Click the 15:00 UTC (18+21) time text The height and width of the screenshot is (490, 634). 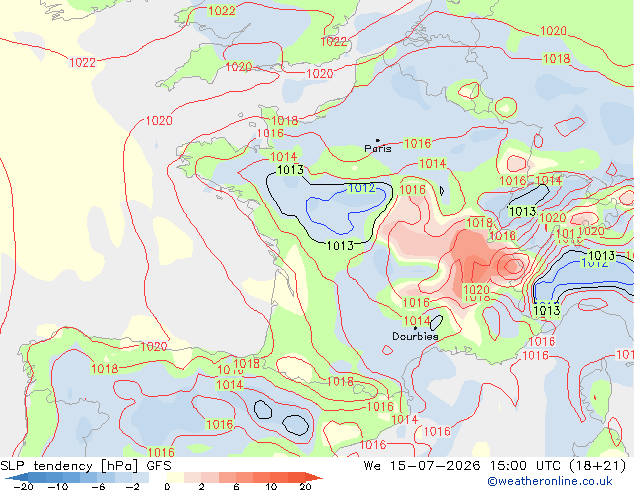coord(558,466)
